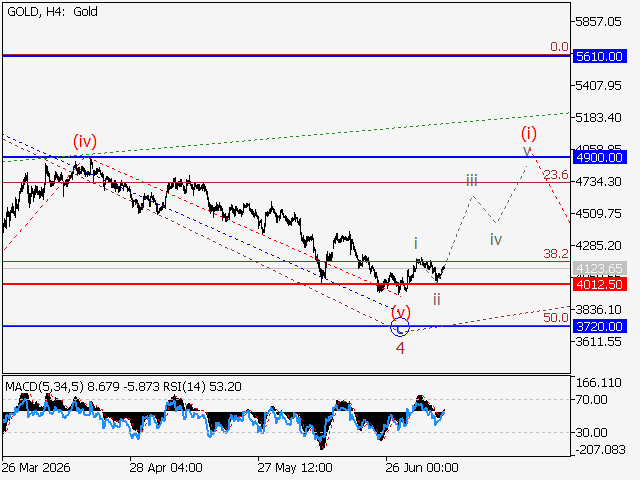Click the gray iv projected wave label
The height and width of the screenshot is (480, 640).
(496, 240)
